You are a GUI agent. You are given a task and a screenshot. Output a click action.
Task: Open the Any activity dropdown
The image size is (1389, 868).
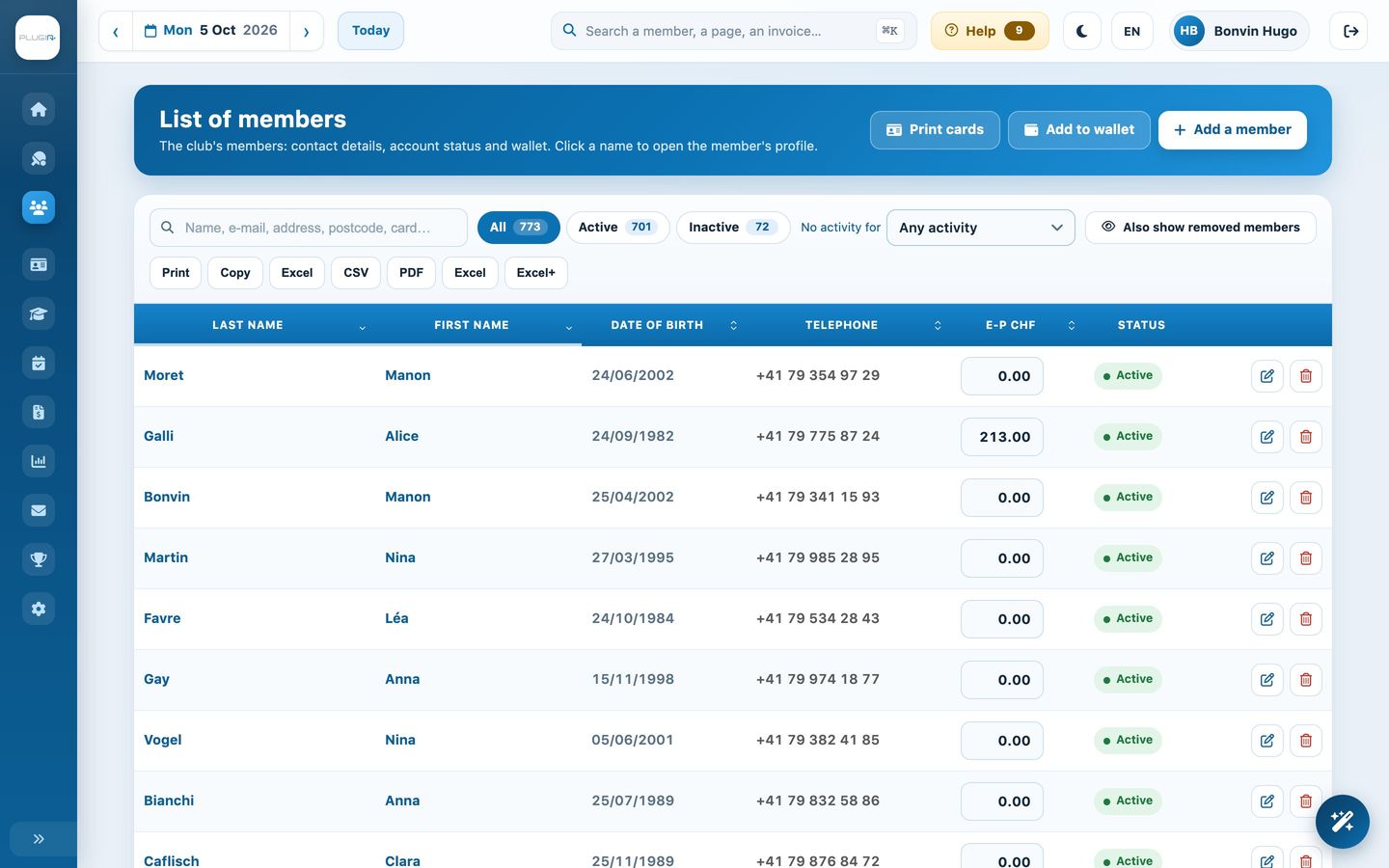point(980,228)
